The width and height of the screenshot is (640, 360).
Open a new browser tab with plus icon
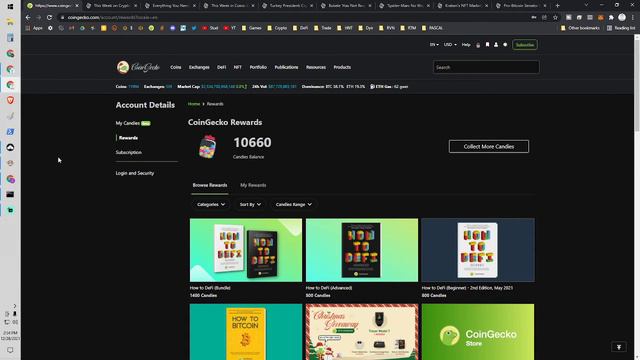click(x=558, y=6)
